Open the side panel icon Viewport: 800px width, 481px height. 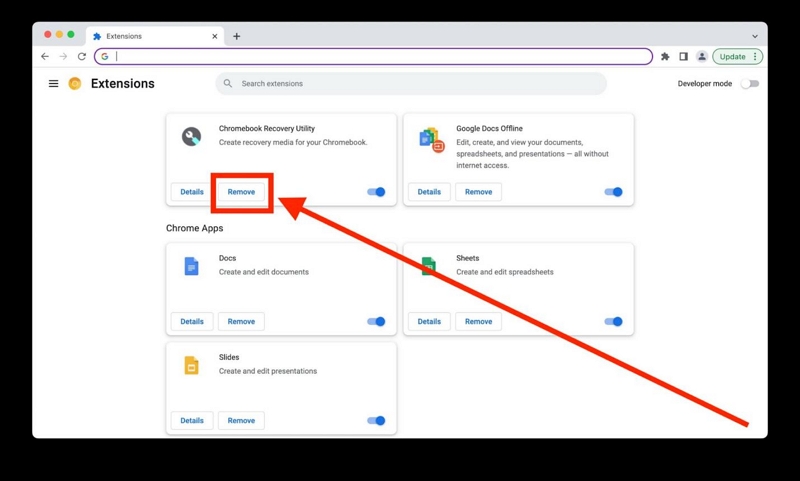pyautogui.click(x=683, y=57)
